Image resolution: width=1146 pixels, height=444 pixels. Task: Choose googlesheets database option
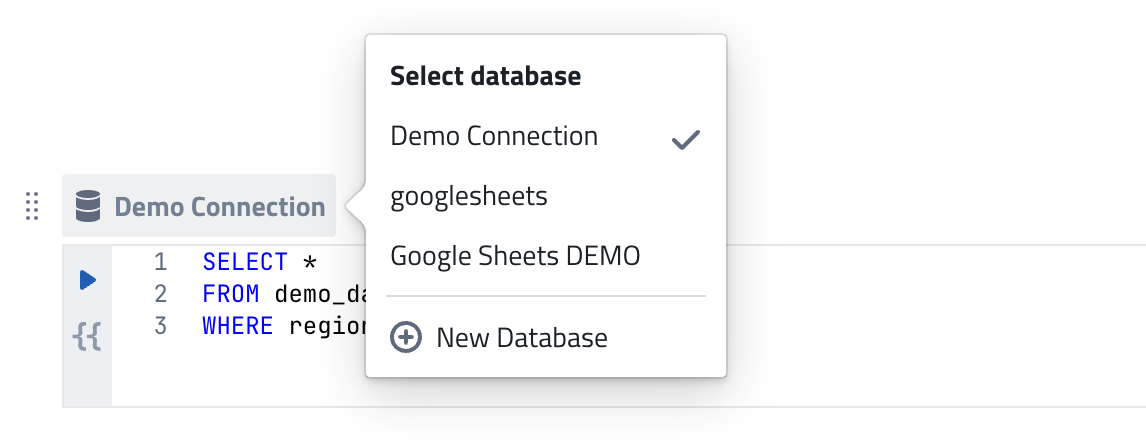tap(546, 196)
